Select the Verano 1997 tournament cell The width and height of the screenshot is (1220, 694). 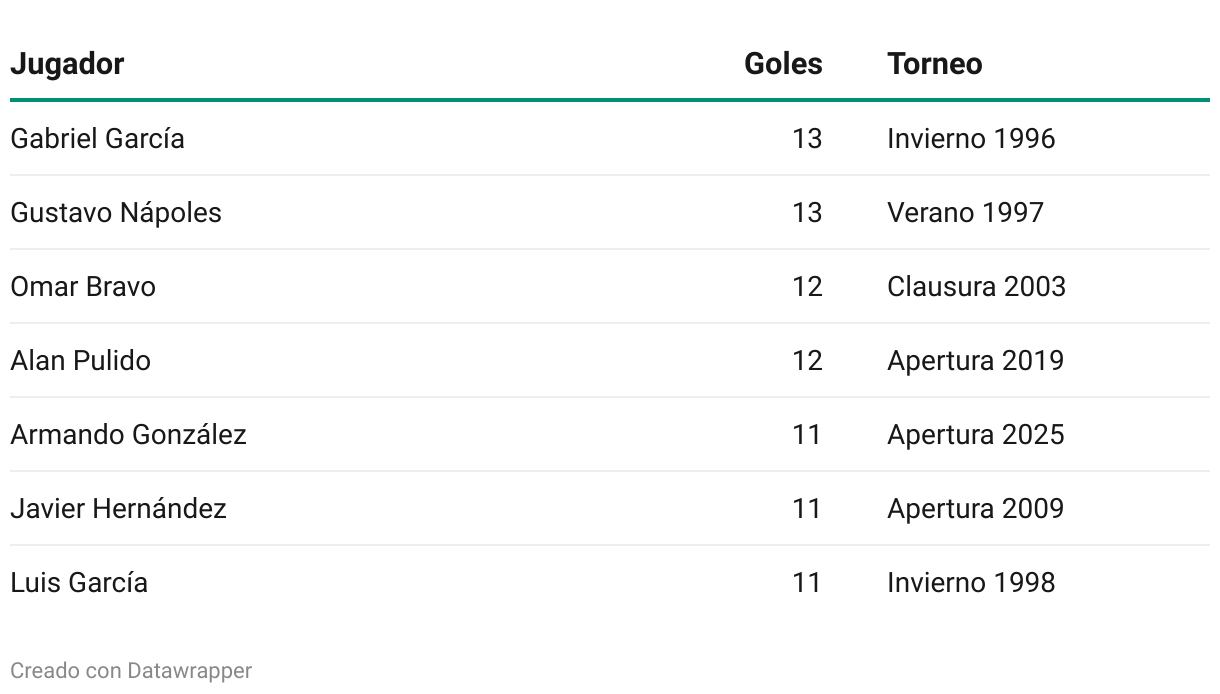[965, 213]
